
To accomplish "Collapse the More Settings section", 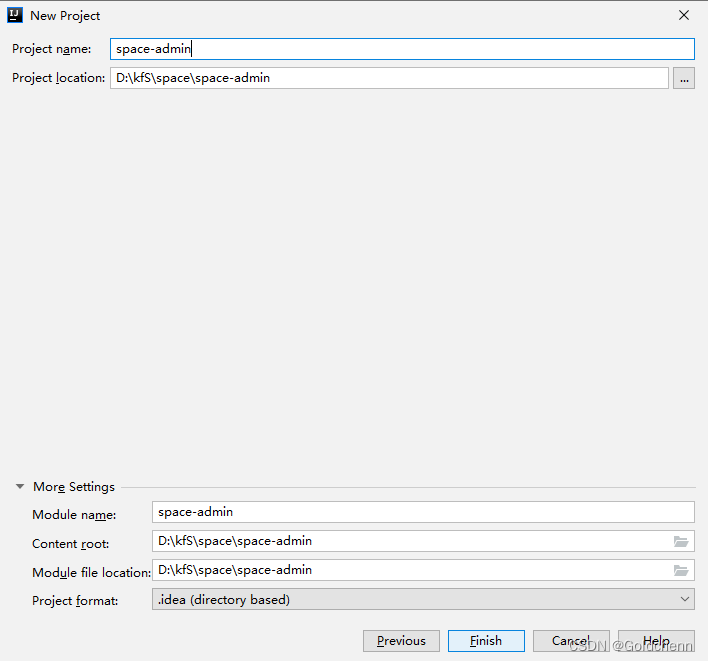I will (20, 486).
